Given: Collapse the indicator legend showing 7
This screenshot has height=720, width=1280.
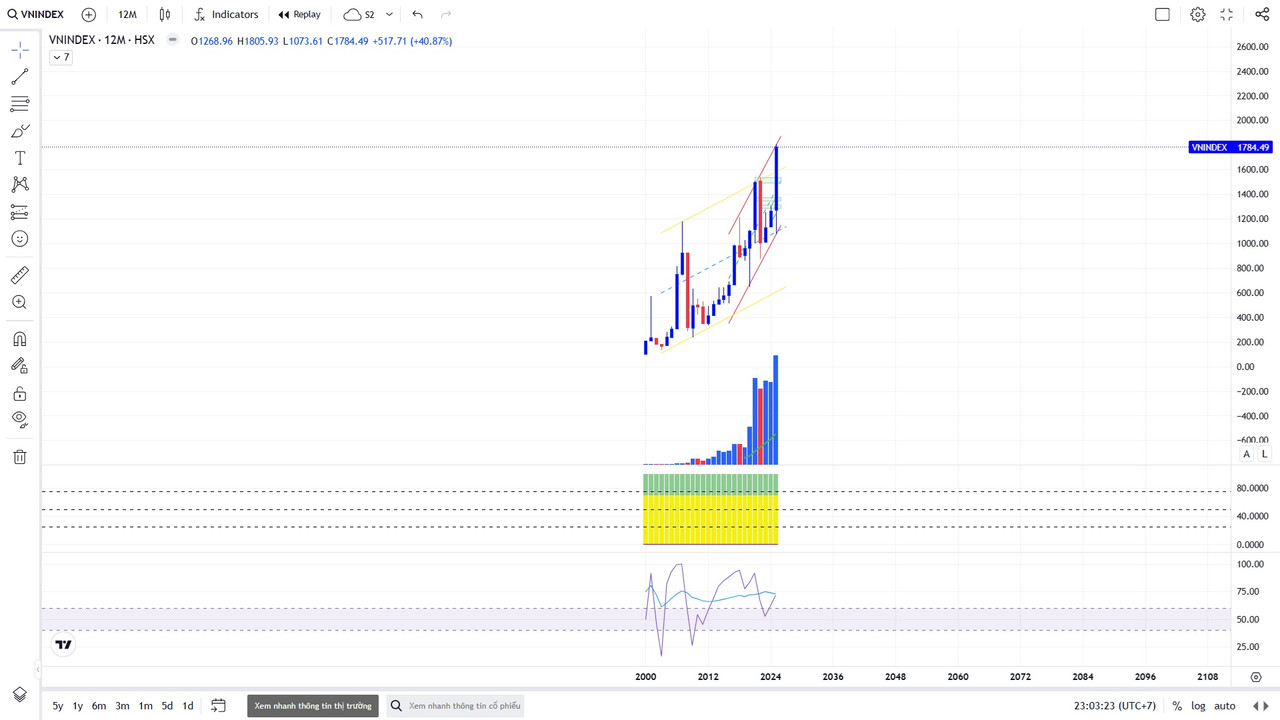Looking at the screenshot, I should (61, 57).
